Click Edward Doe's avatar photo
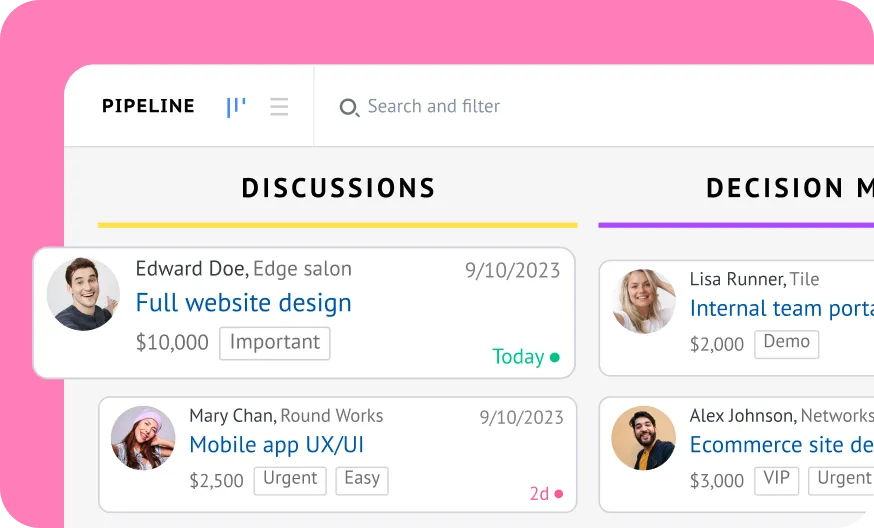The image size is (874, 528). [83, 294]
